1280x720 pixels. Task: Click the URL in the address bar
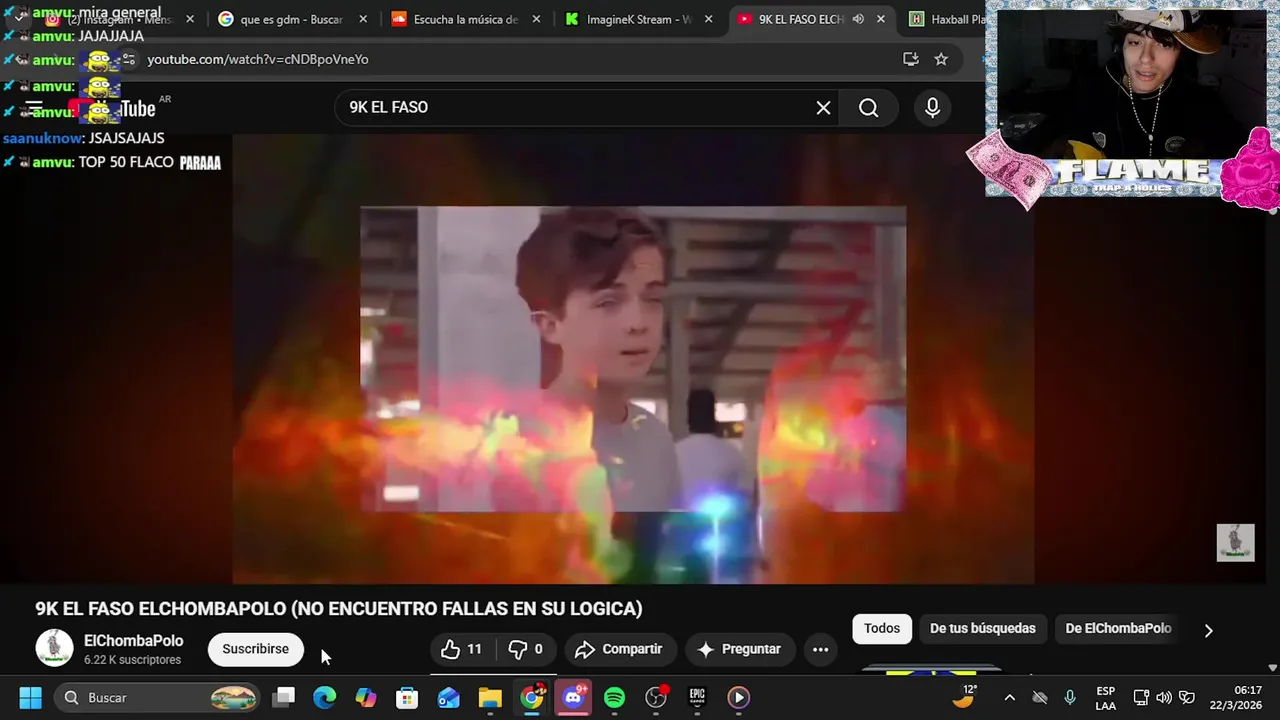pyautogui.click(x=258, y=59)
